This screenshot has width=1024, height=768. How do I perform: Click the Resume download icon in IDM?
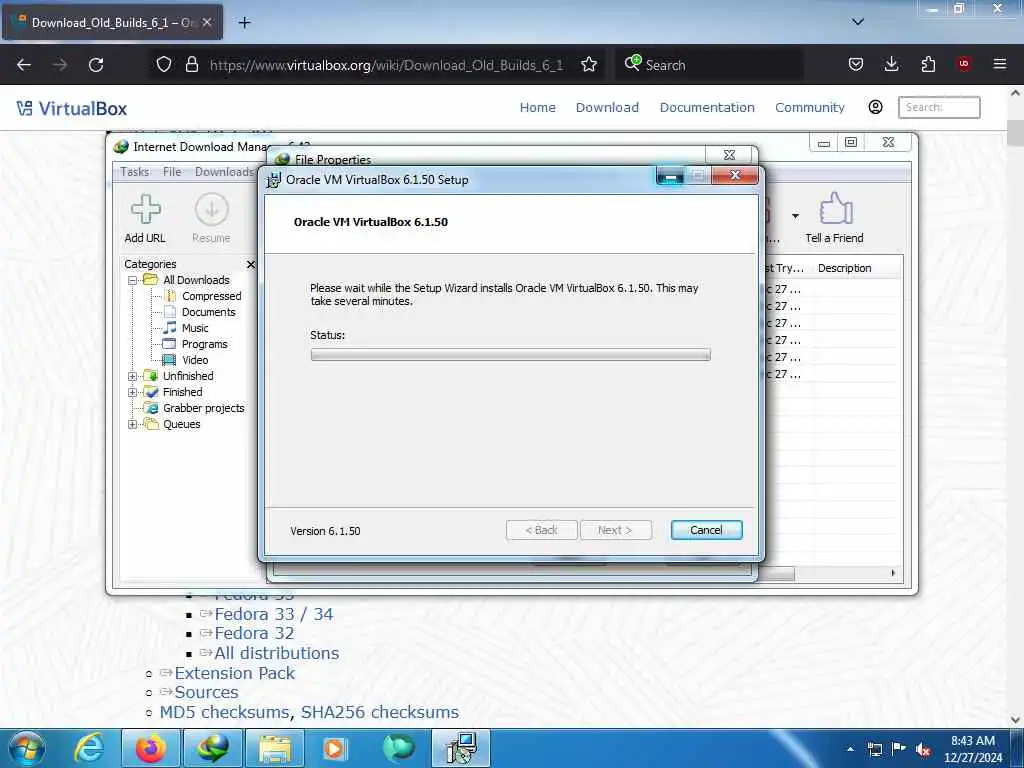(x=212, y=209)
